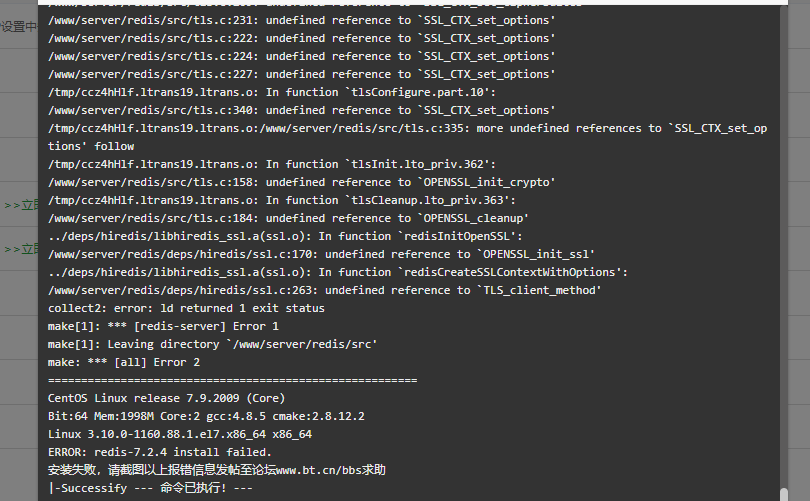The height and width of the screenshot is (501, 810).
Task: Select the 'collect2: error: ld returned' line
Action: tap(186, 308)
